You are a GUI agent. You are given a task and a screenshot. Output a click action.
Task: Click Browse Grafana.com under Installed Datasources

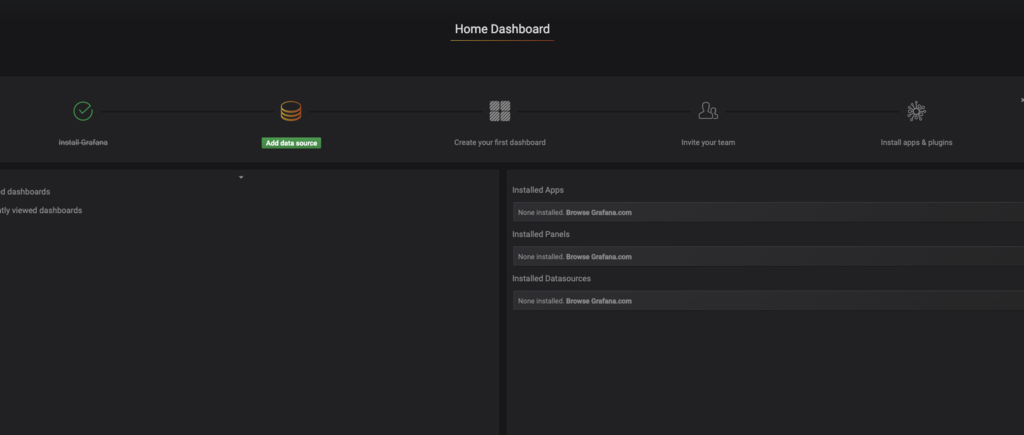599,301
